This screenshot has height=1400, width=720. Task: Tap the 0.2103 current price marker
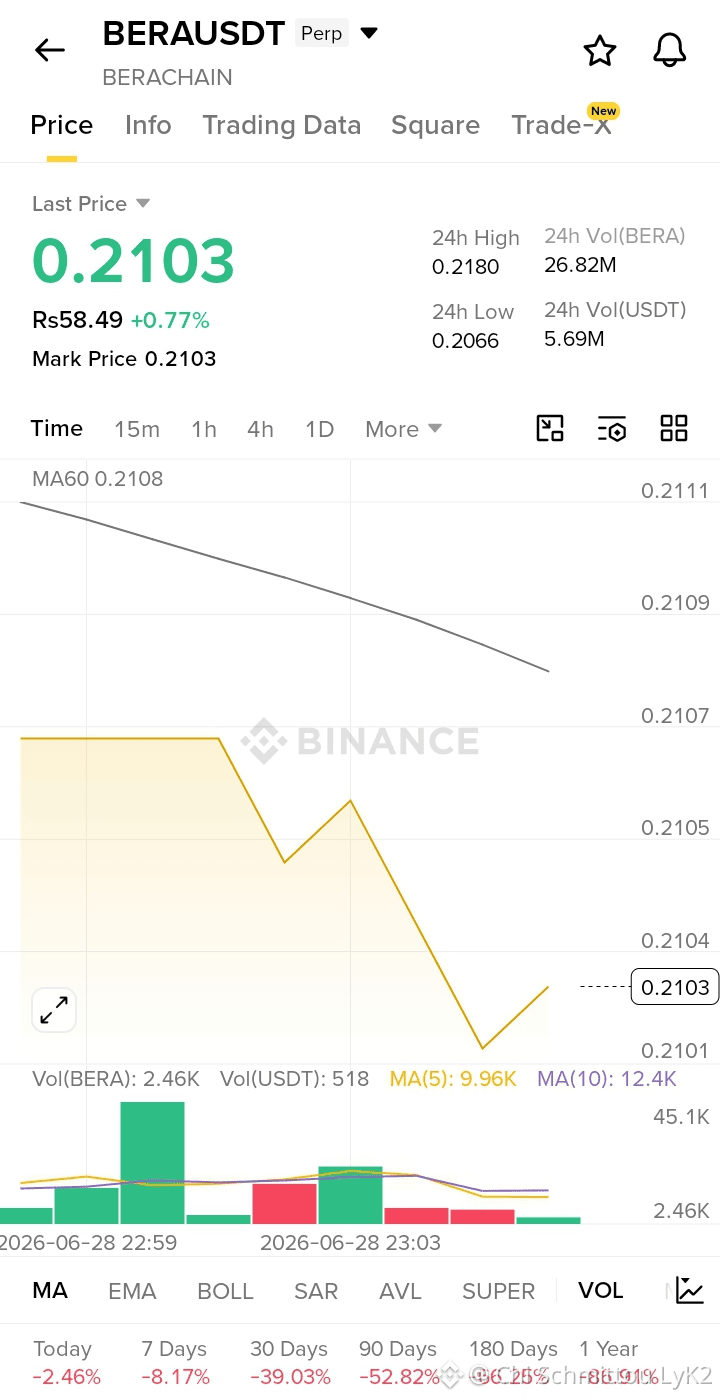click(676, 987)
